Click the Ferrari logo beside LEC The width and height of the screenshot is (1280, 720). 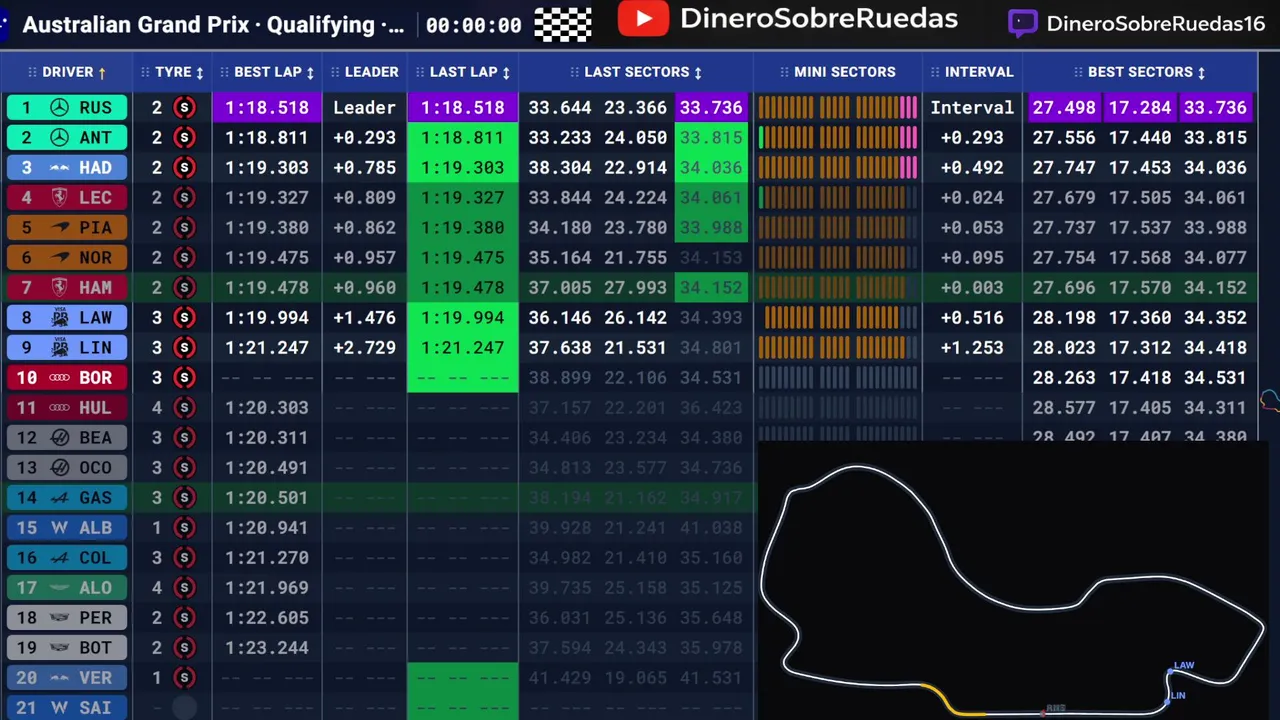[x=59, y=197]
